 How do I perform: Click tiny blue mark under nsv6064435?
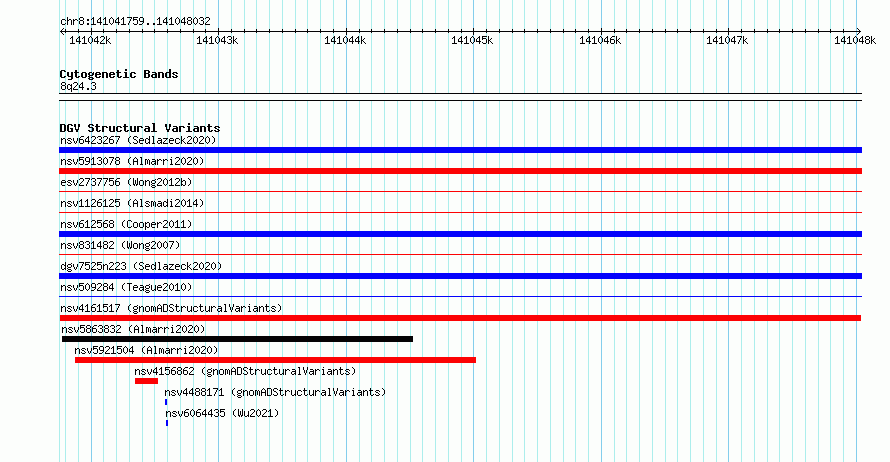(167, 423)
